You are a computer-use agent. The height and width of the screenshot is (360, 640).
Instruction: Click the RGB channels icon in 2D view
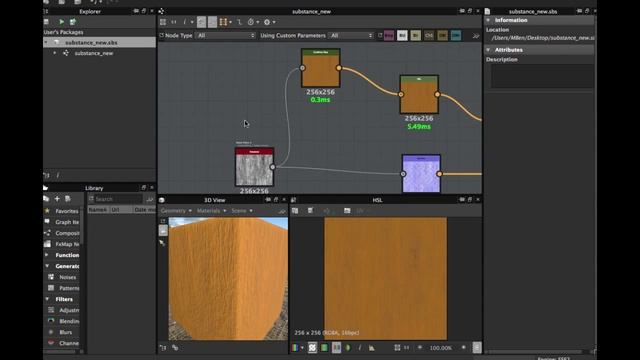pos(295,348)
